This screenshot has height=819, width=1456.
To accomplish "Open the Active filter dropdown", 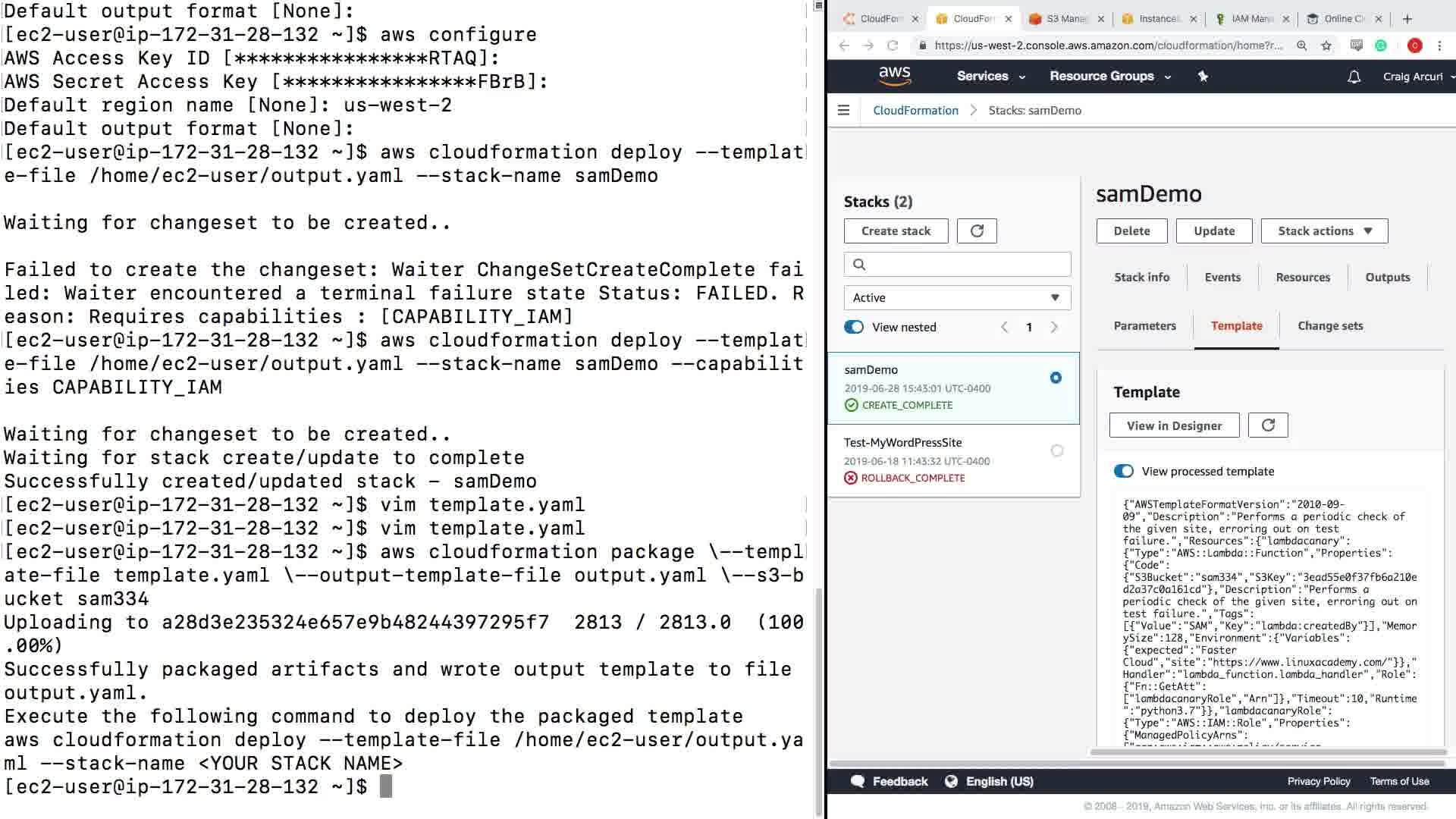I will [957, 298].
